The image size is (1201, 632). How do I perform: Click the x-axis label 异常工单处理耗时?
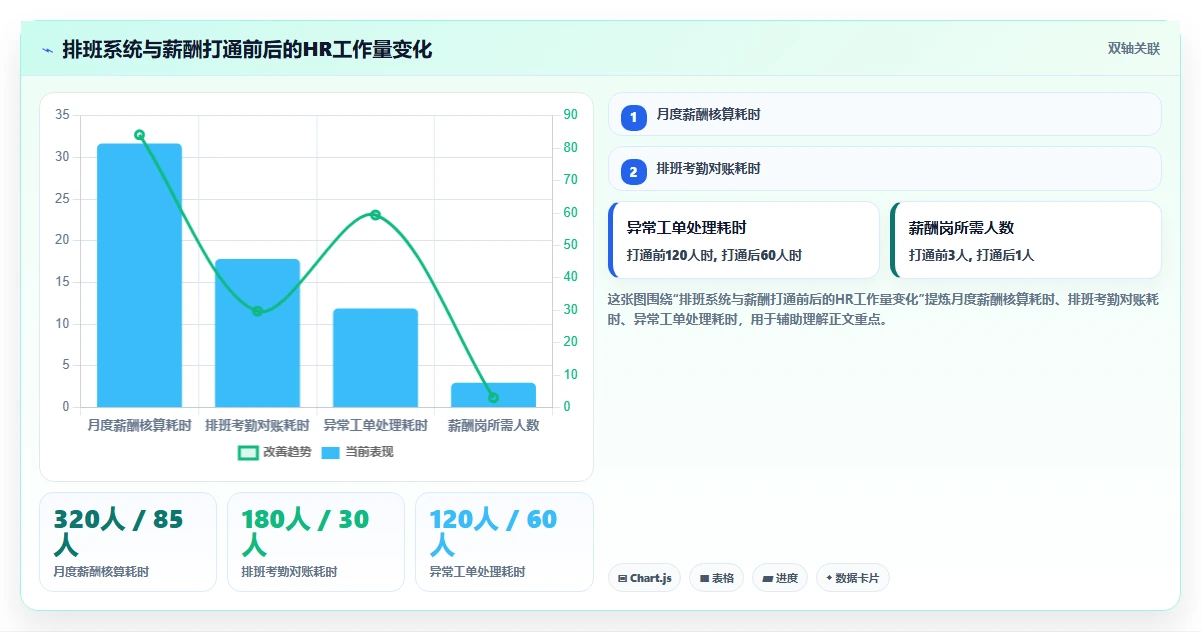[x=375, y=425]
